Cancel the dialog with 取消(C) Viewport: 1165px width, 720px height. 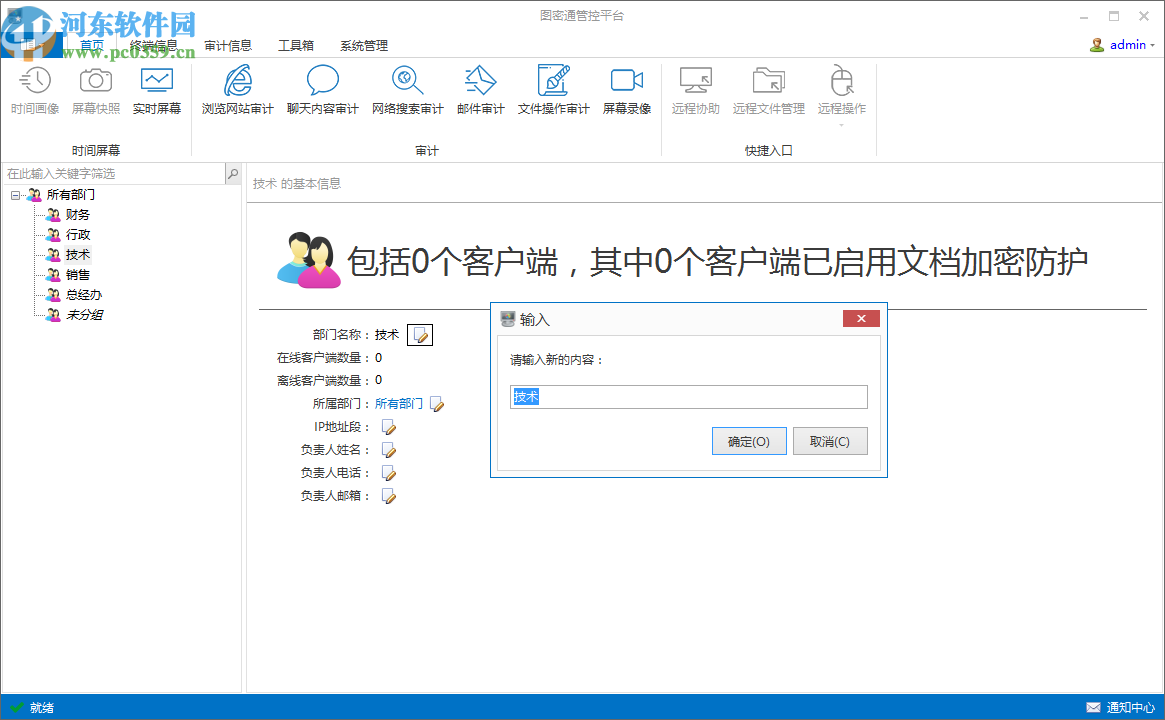pos(830,441)
